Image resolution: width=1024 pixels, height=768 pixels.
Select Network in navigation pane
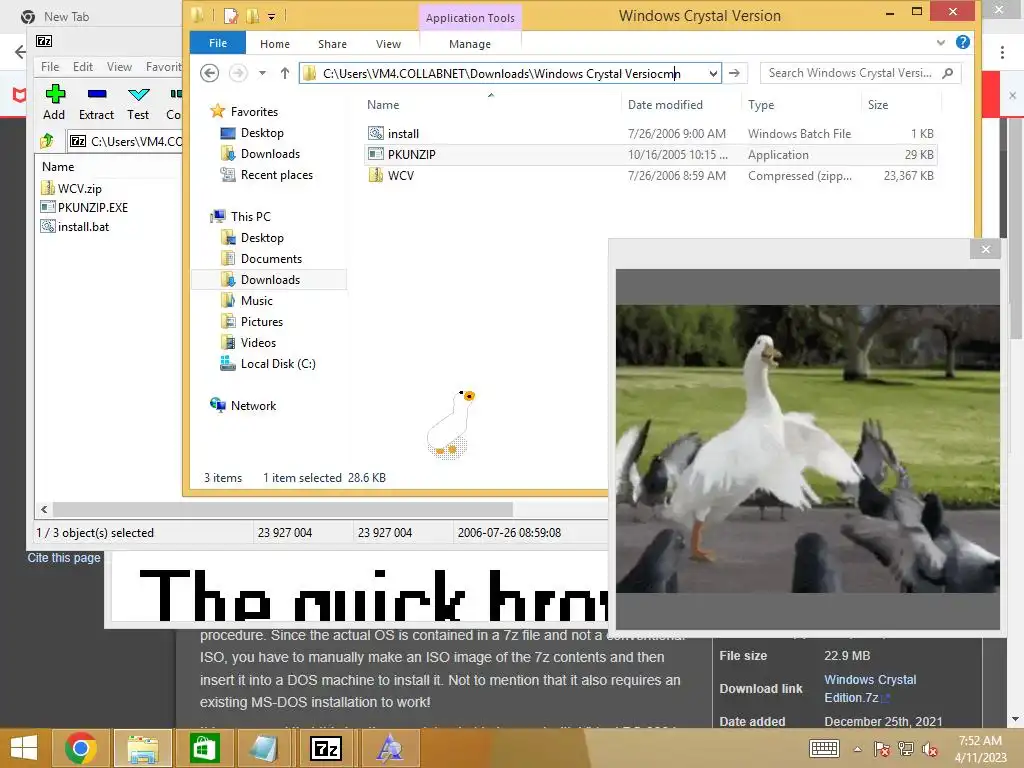pos(244,406)
